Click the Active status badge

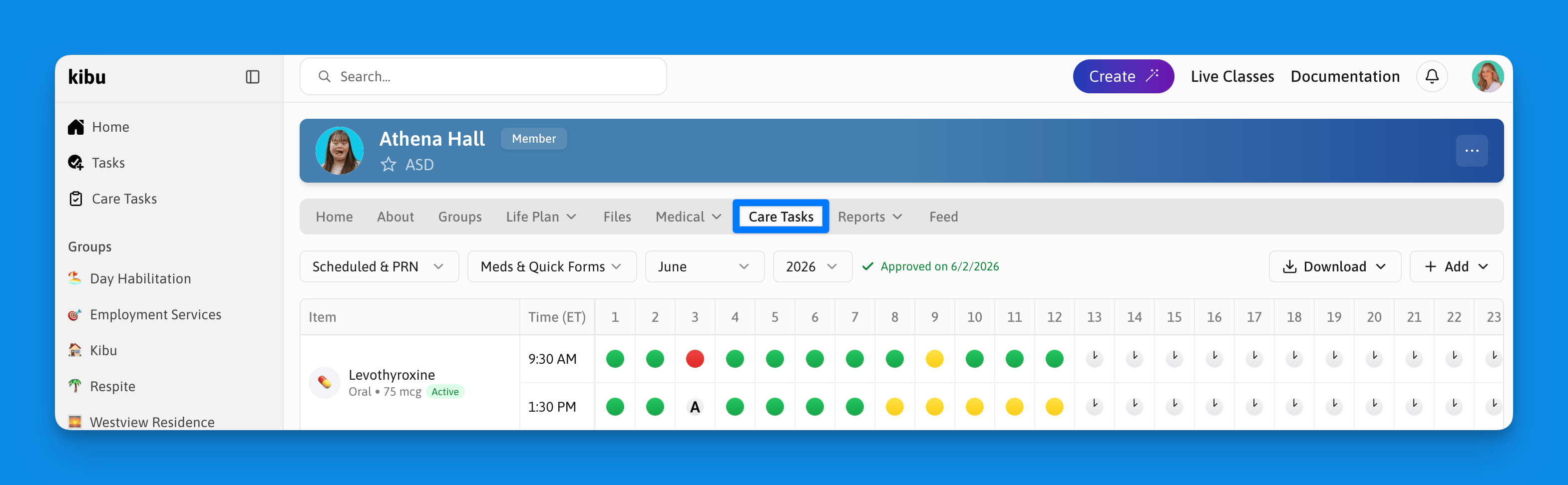tap(445, 392)
